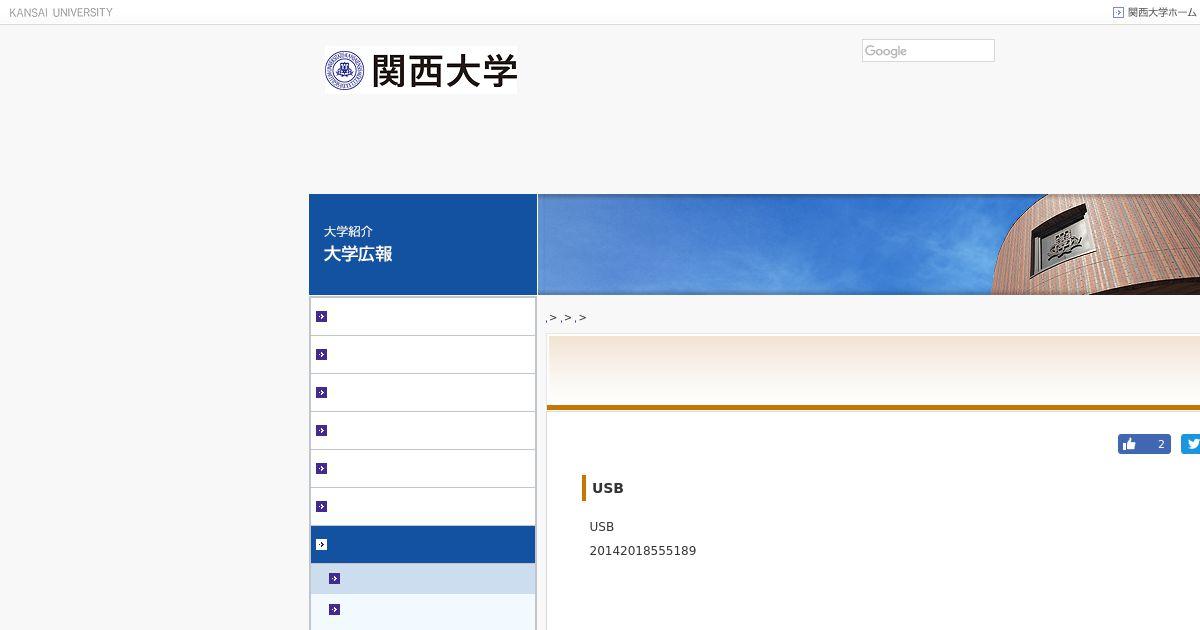
Task: Click the 大学広報 sidebar heading
Action: pyautogui.click(x=358, y=254)
